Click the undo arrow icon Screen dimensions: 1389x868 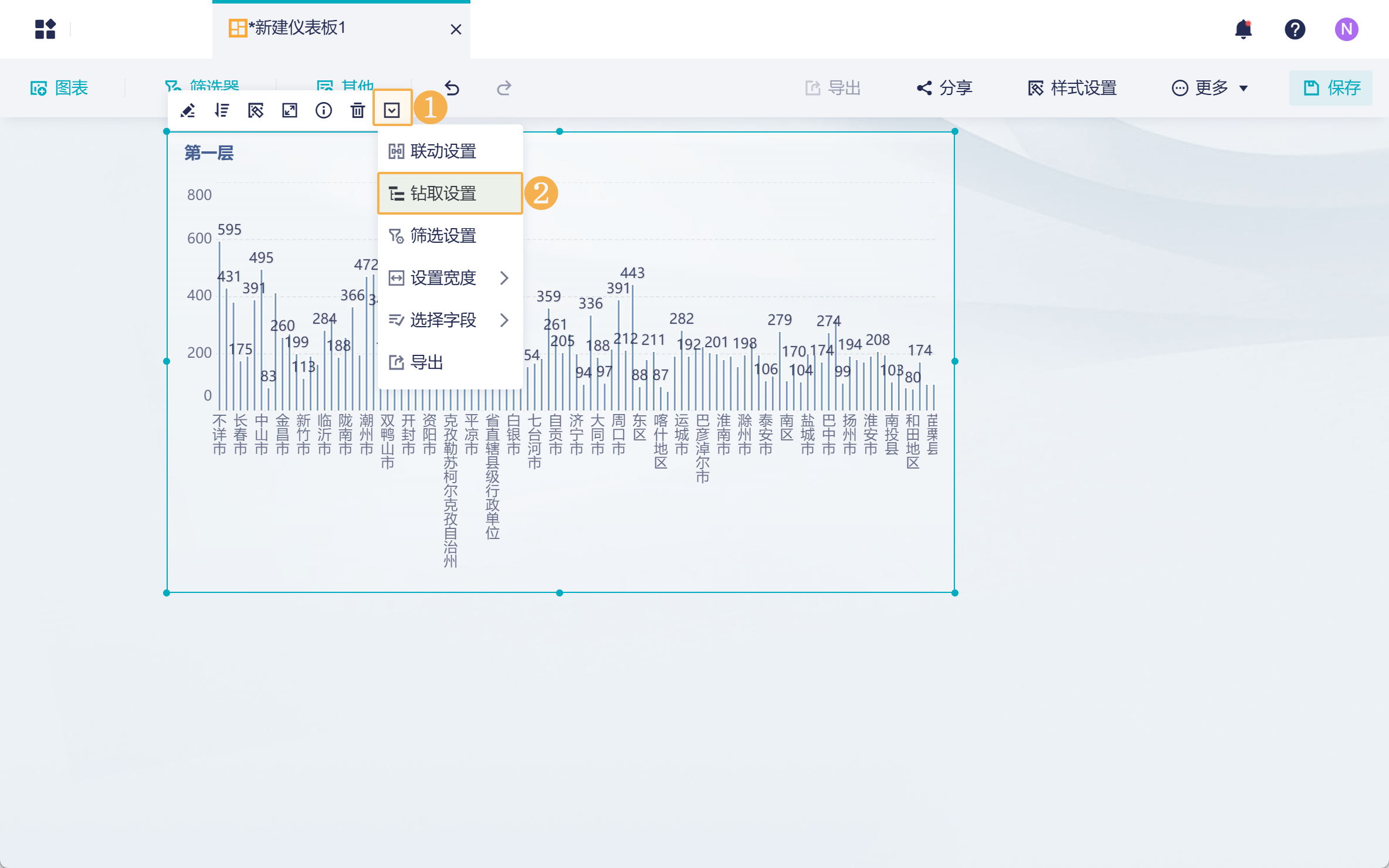(452, 88)
